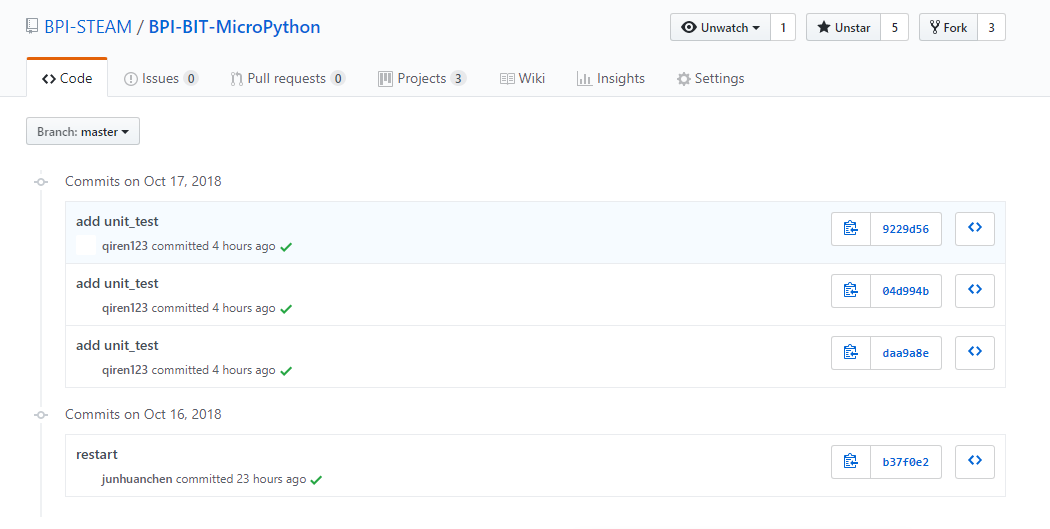
Task: Open the add unit_test commit title of 9229d56
Action: 117,222
